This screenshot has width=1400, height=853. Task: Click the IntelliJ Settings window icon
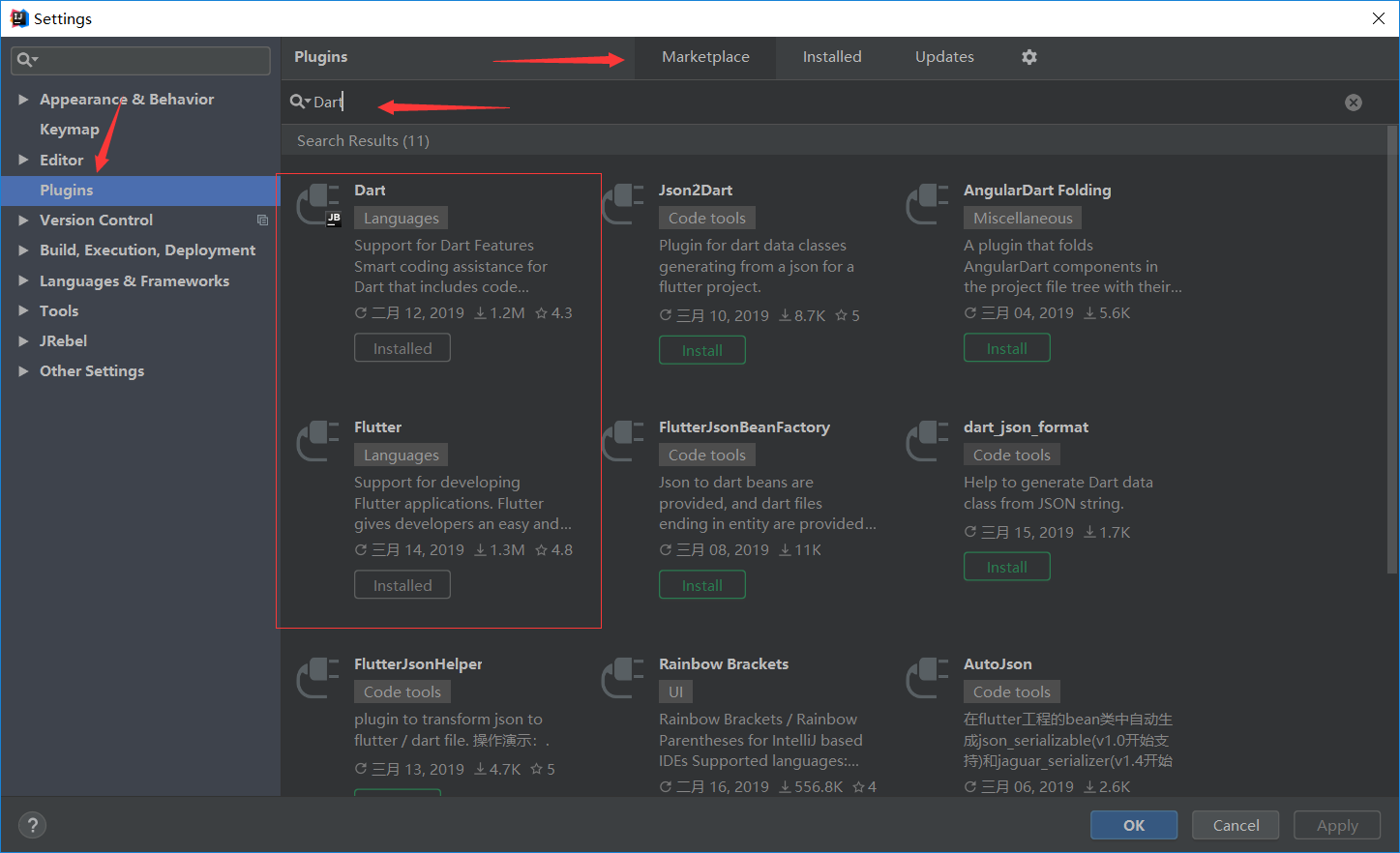[18, 18]
